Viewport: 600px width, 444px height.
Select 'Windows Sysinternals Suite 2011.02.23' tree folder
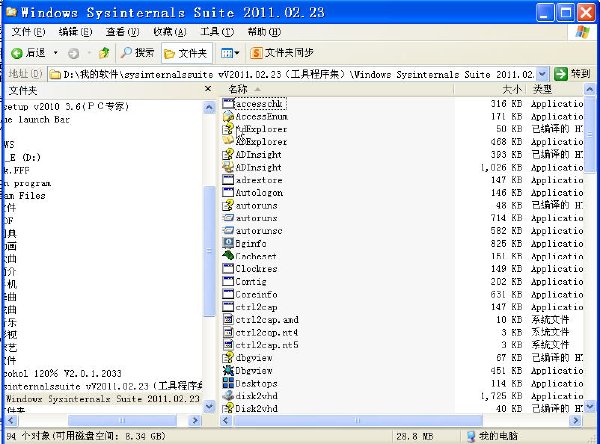click(103, 398)
